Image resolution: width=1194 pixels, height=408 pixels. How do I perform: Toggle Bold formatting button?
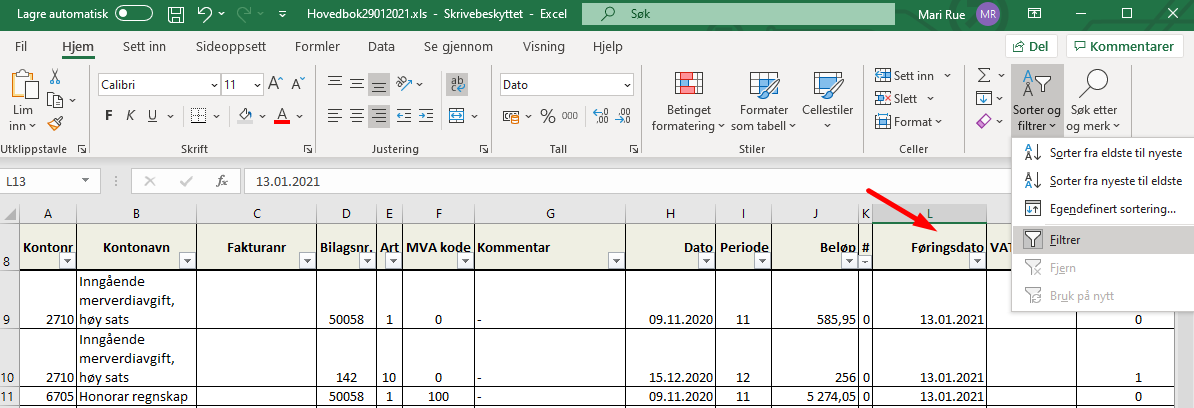point(107,116)
